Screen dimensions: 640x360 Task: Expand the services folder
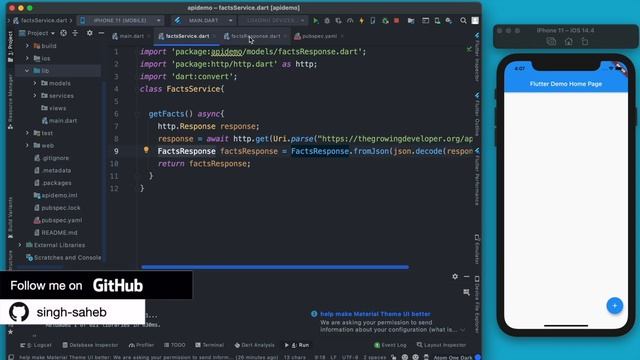tap(35, 96)
